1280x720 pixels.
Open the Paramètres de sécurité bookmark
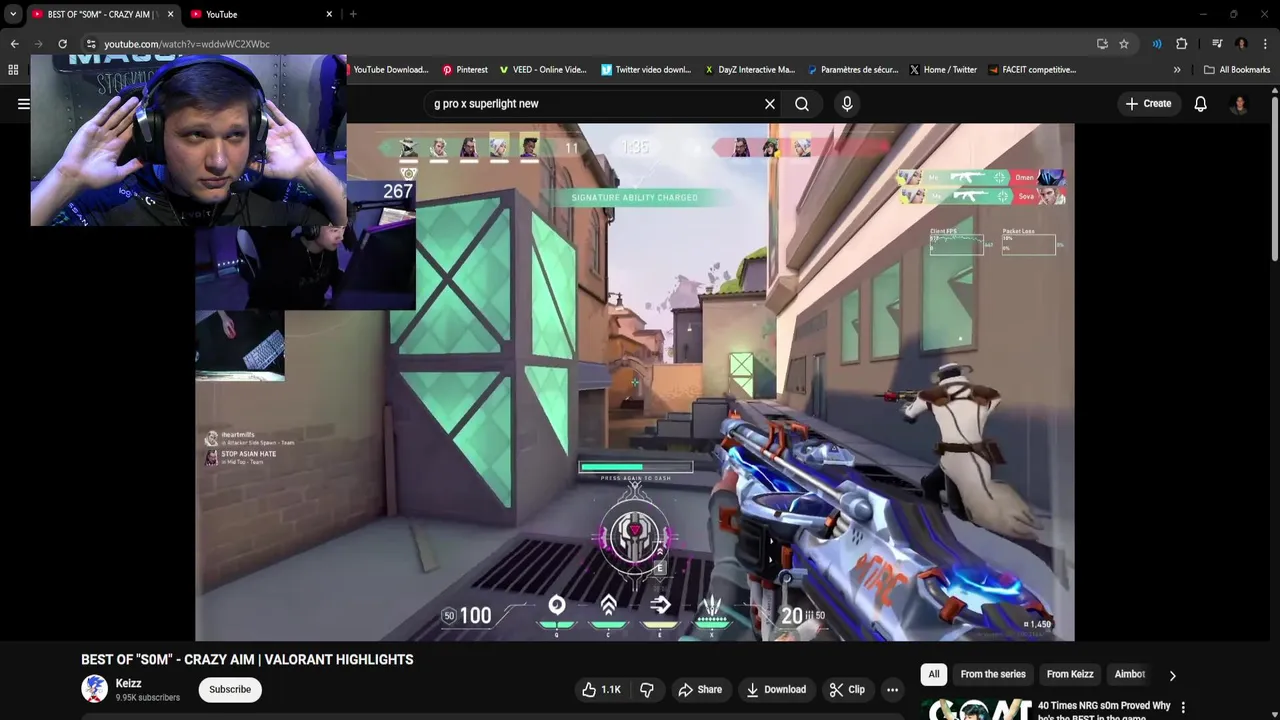coord(852,70)
